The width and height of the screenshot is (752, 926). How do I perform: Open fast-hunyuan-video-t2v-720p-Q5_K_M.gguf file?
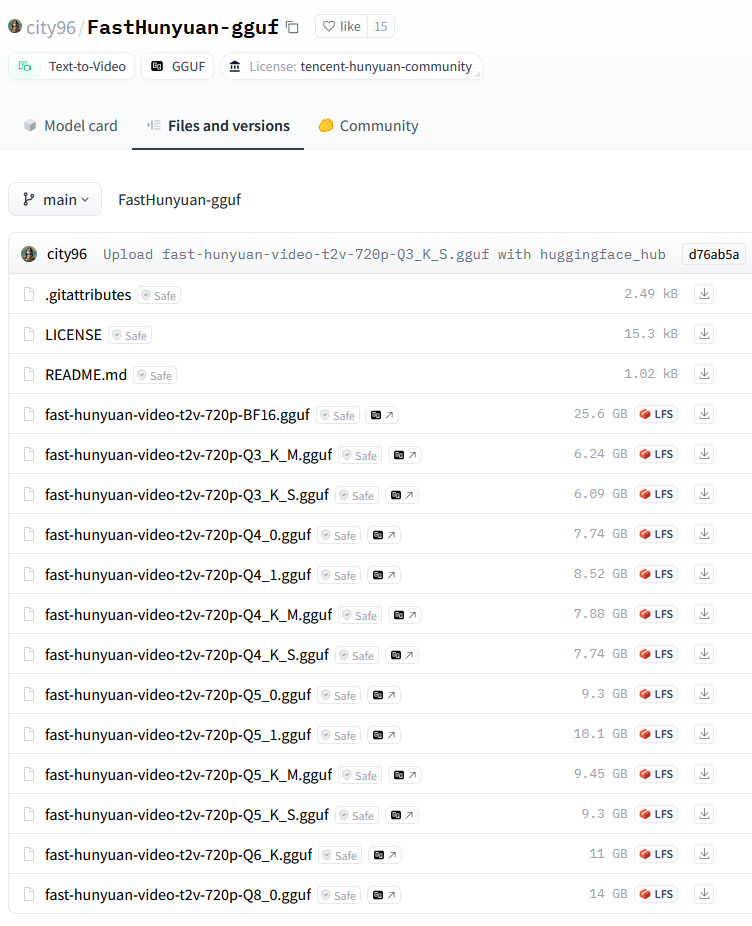pyautogui.click(x=188, y=775)
